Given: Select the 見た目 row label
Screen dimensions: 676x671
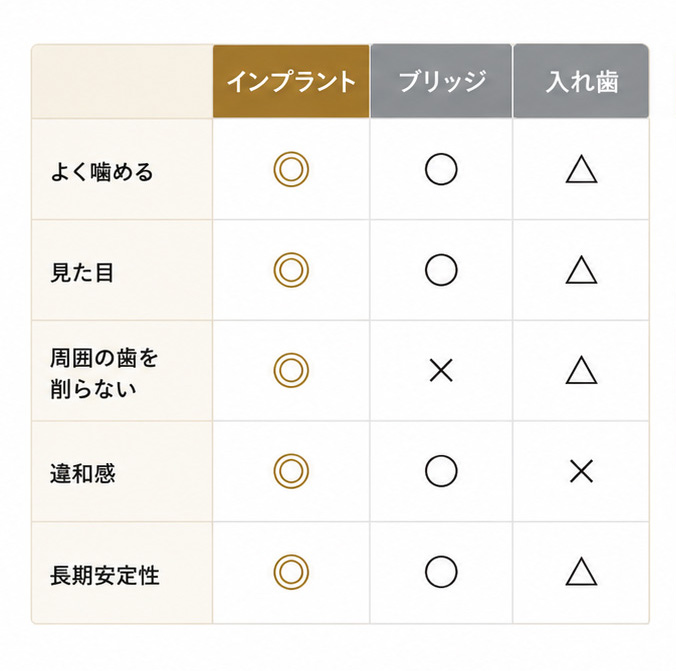Looking at the screenshot, I should click(82, 273).
